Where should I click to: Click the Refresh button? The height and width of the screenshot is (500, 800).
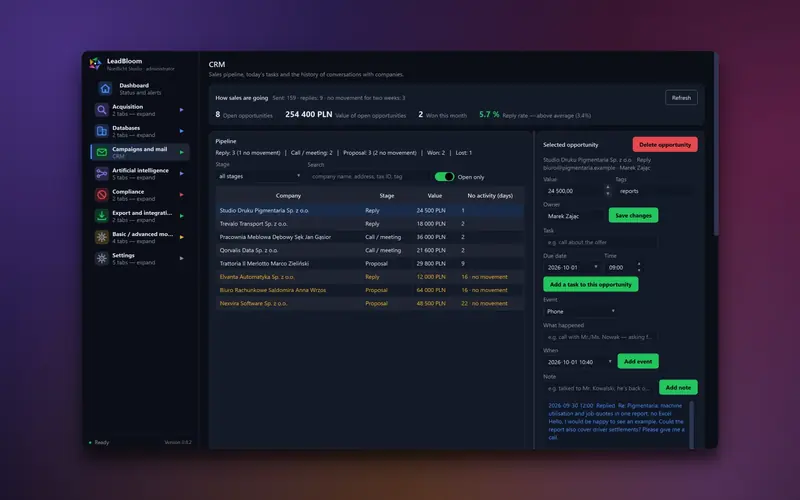(x=681, y=97)
